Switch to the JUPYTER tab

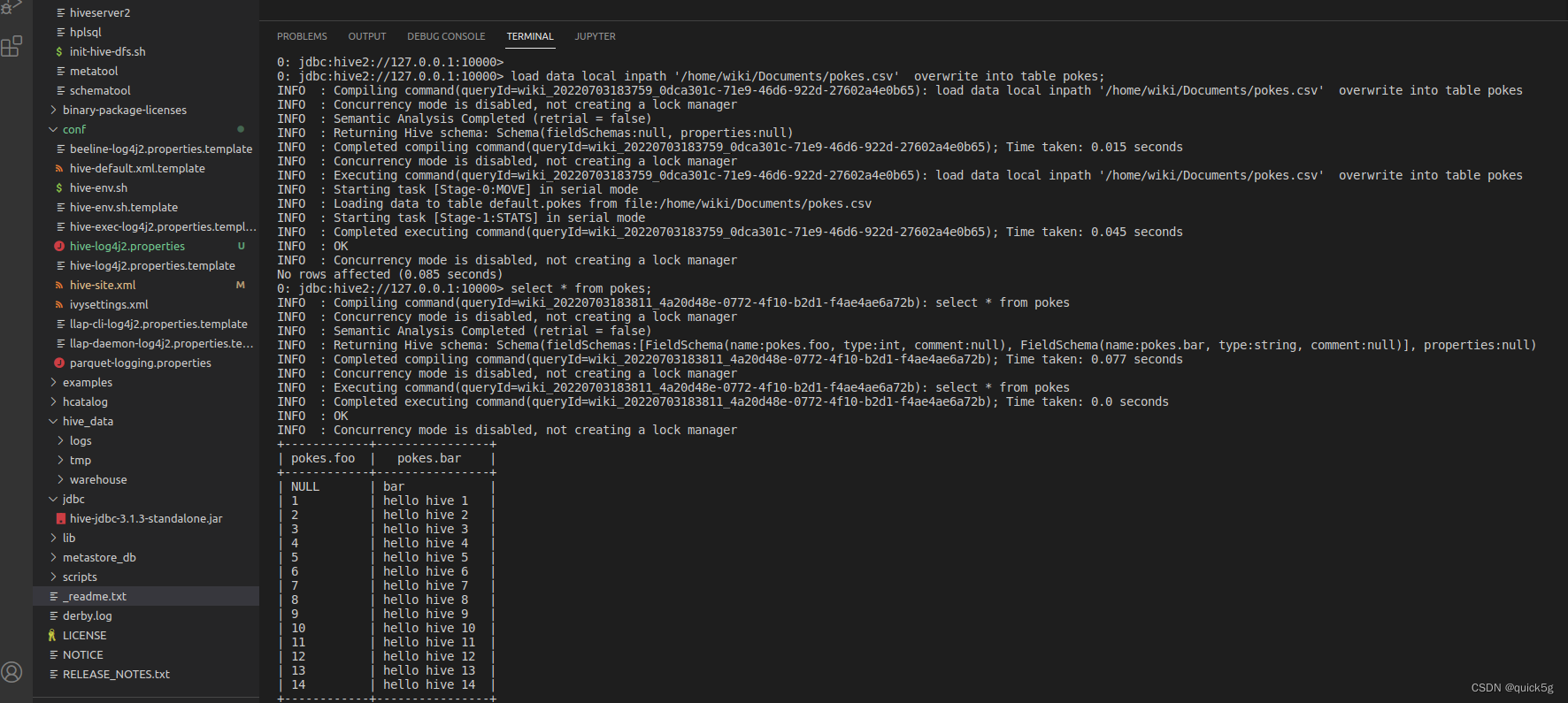(x=595, y=37)
